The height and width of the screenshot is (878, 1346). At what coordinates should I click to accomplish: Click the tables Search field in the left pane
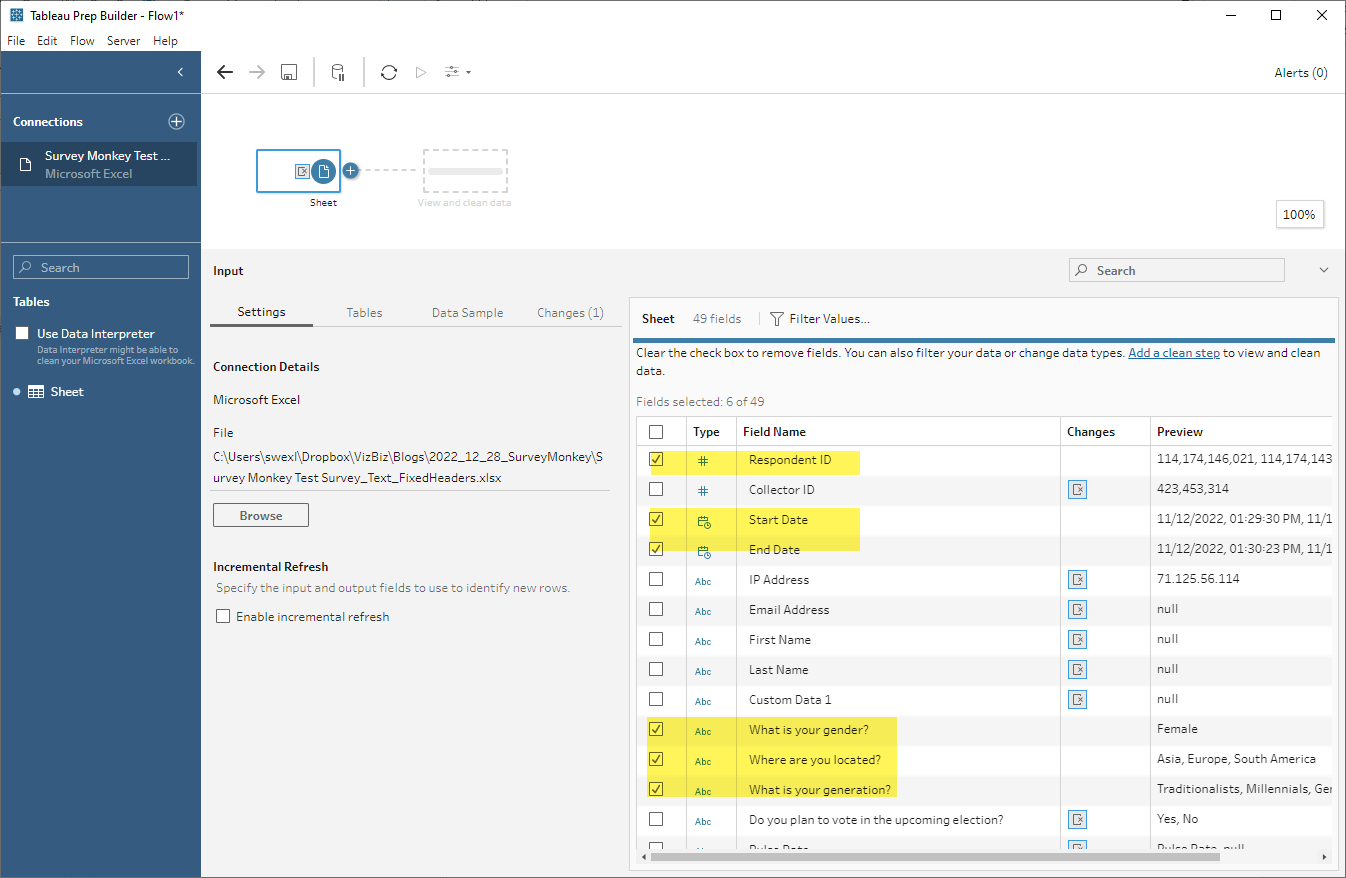point(101,267)
